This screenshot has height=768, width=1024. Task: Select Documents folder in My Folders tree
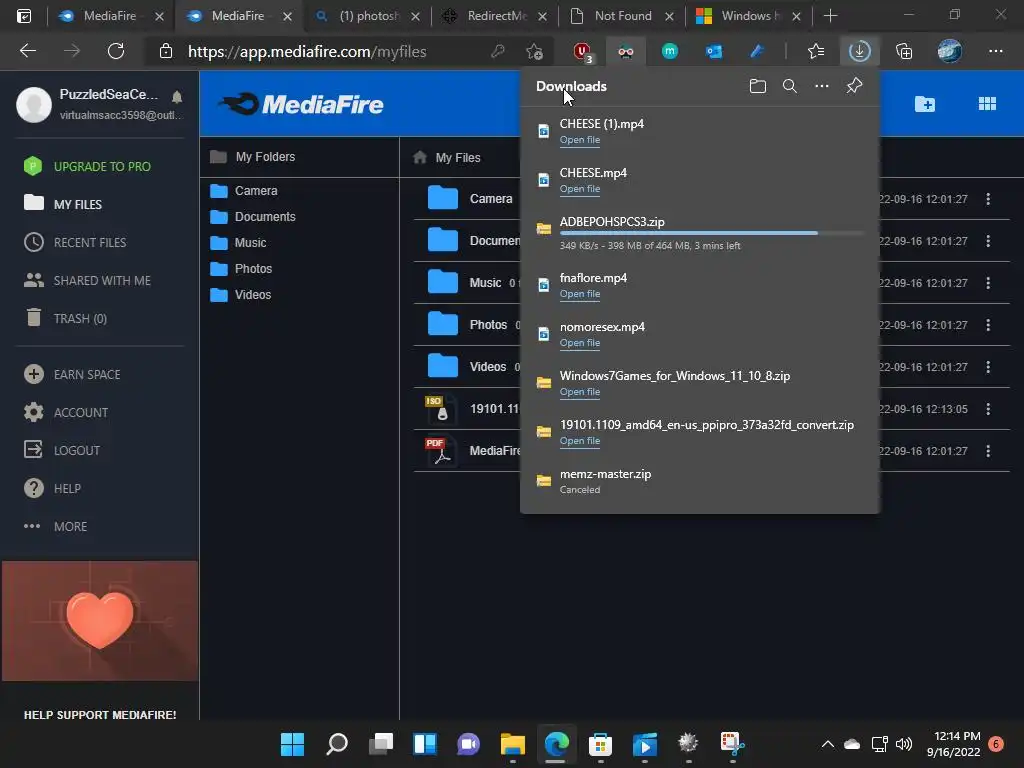click(253, 217)
